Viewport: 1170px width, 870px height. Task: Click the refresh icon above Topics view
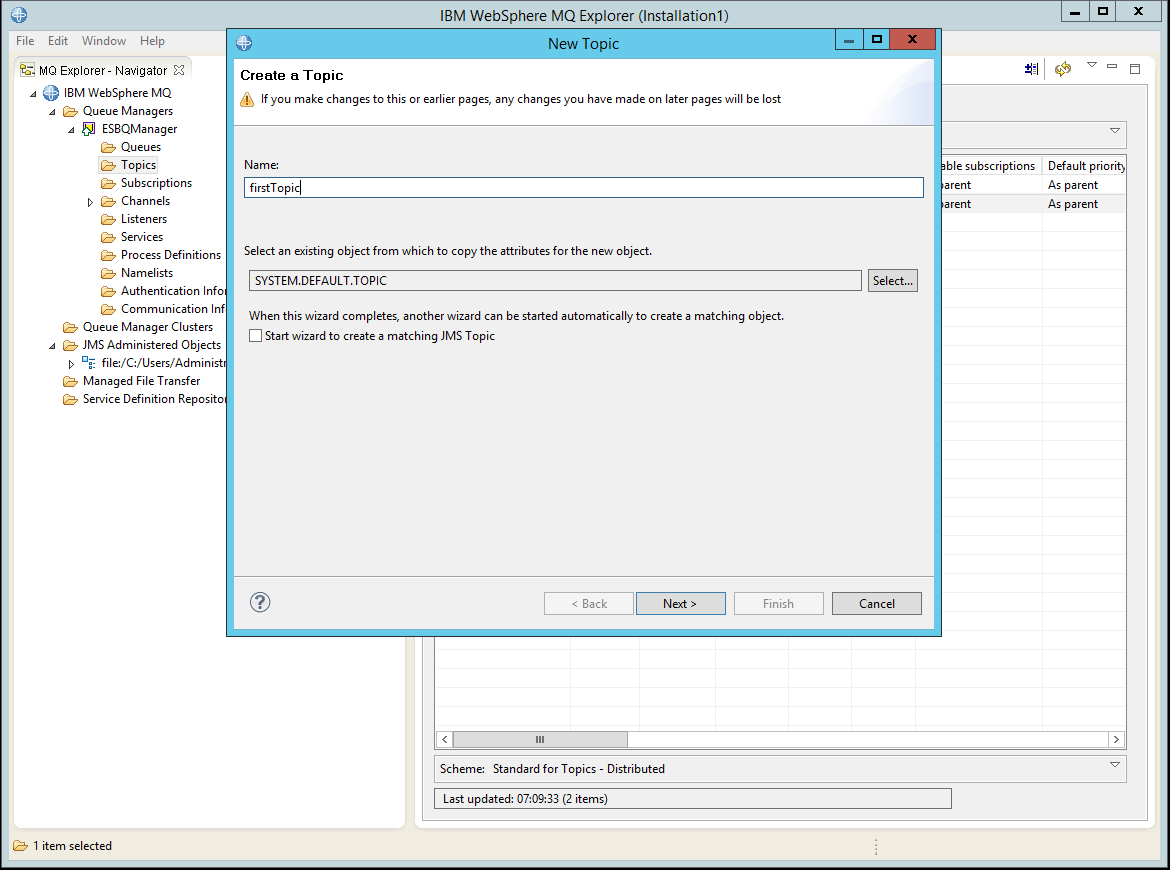tap(1062, 69)
